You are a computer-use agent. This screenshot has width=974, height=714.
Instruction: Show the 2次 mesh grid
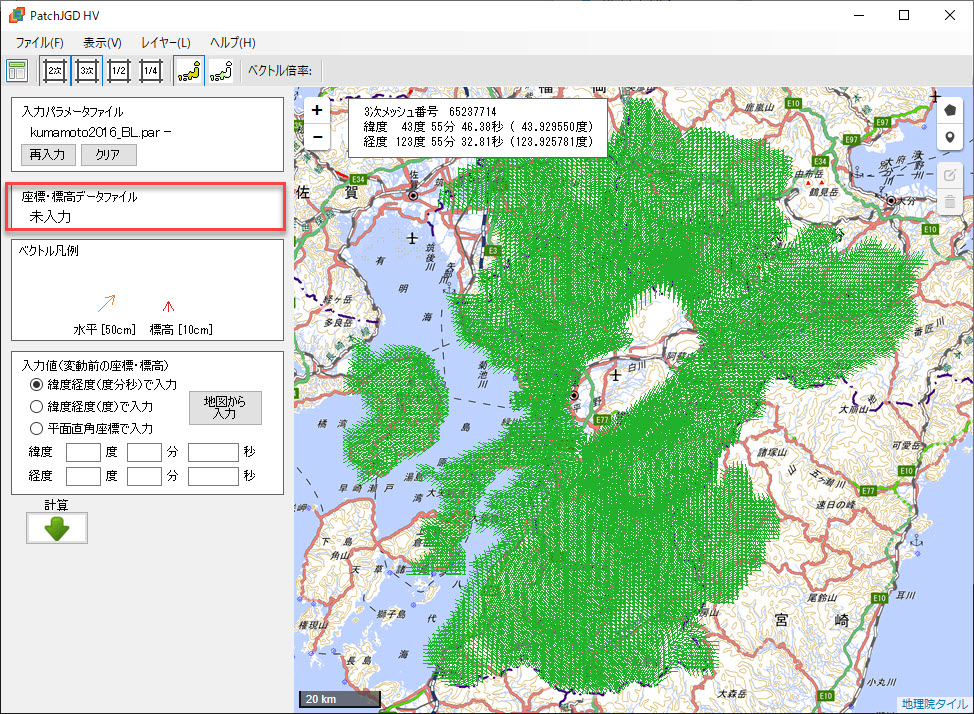[x=55, y=71]
